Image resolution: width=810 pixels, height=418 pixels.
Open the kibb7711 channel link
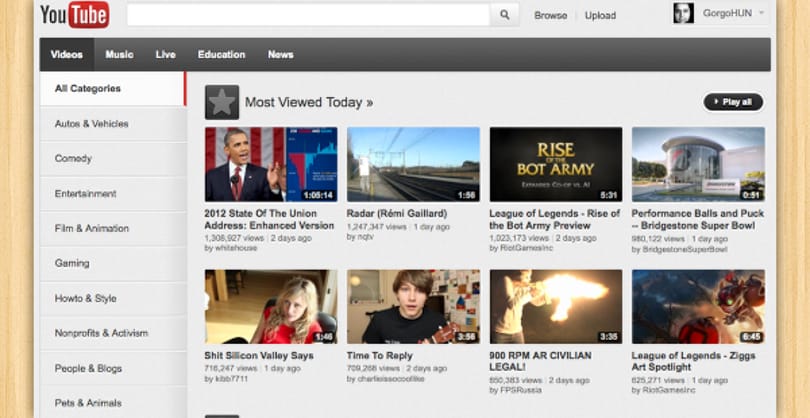231,379
